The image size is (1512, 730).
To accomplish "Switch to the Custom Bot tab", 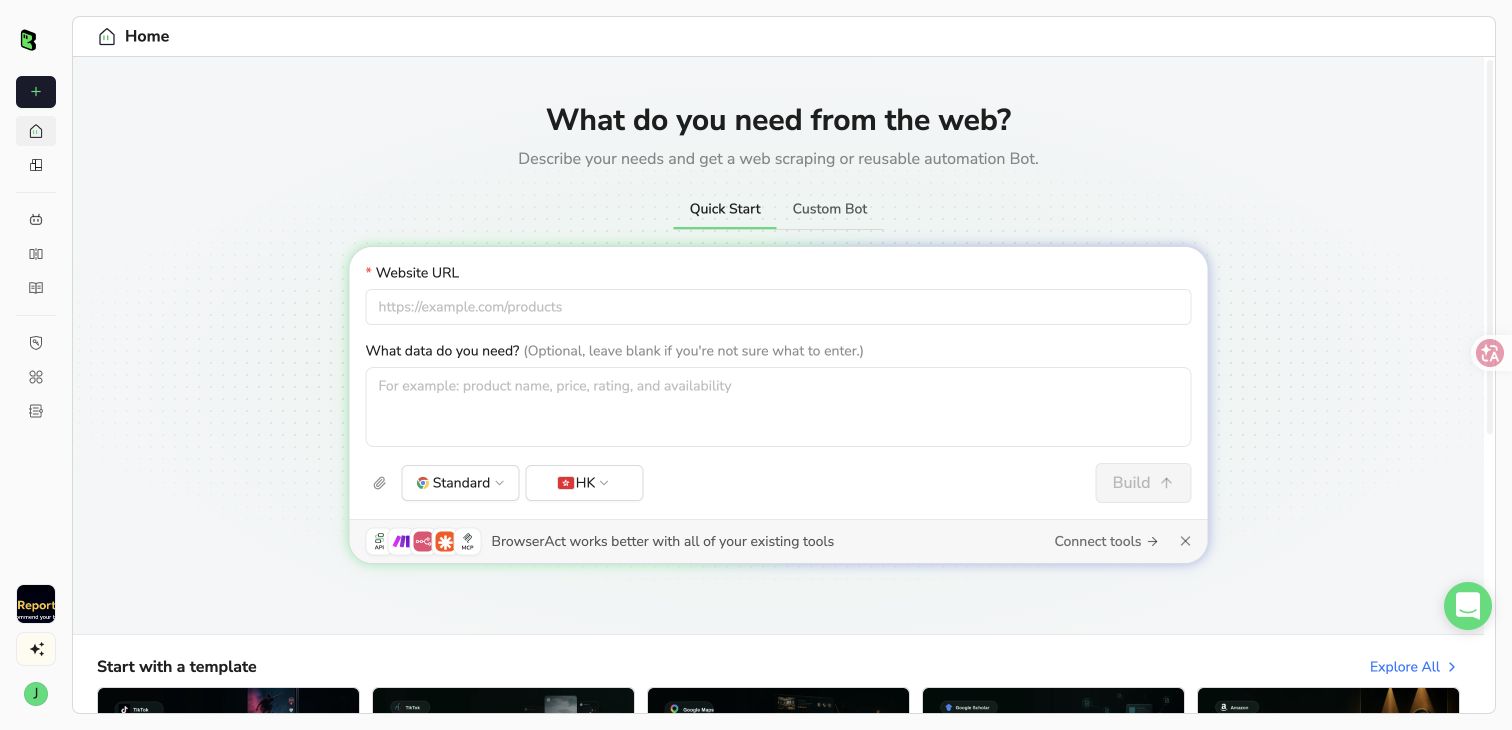I will (830, 209).
